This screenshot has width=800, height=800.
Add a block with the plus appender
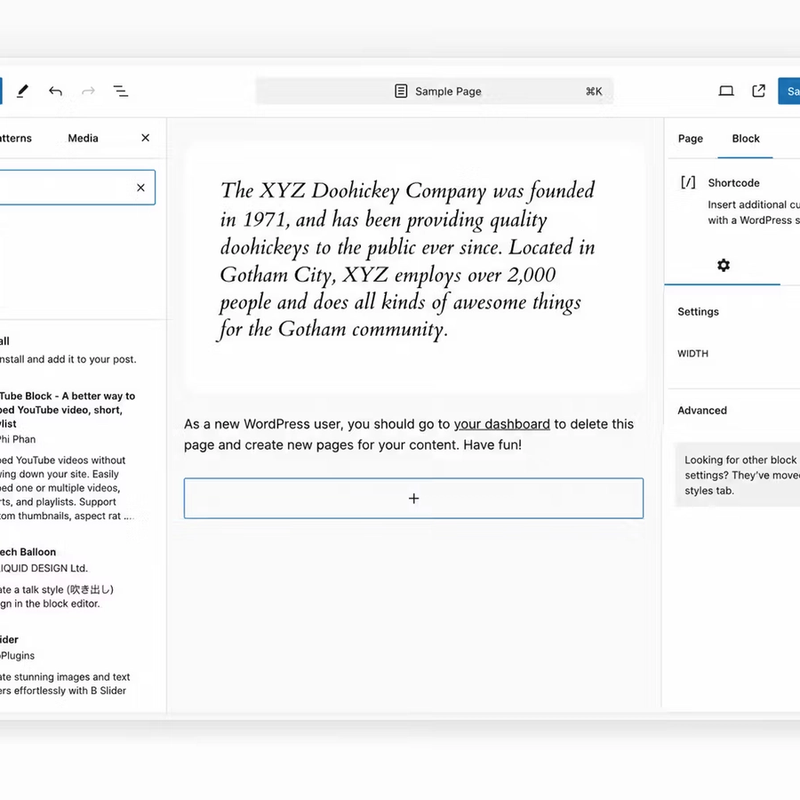(x=414, y=498)
